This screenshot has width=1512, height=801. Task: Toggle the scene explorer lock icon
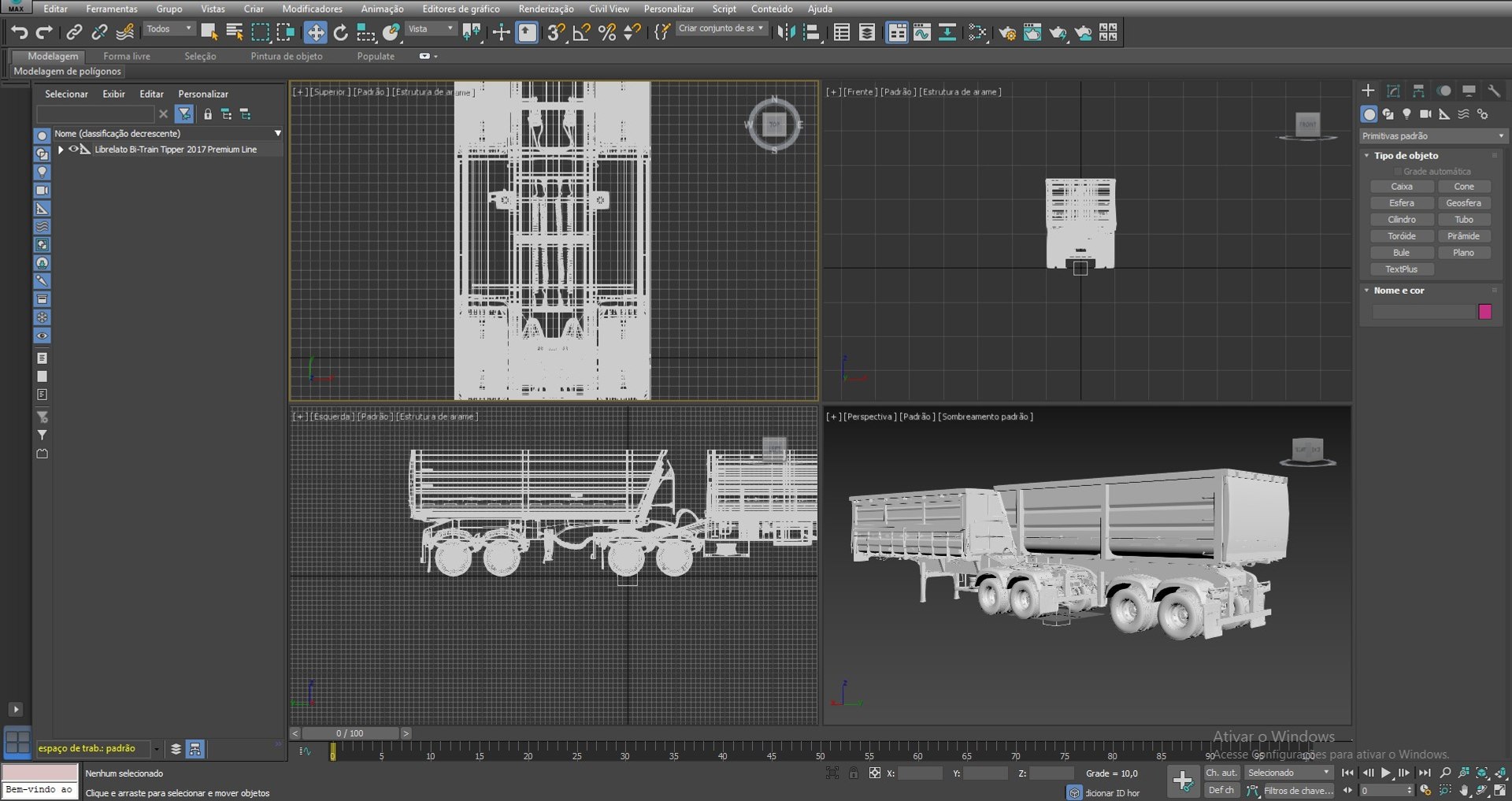(208, 114)
